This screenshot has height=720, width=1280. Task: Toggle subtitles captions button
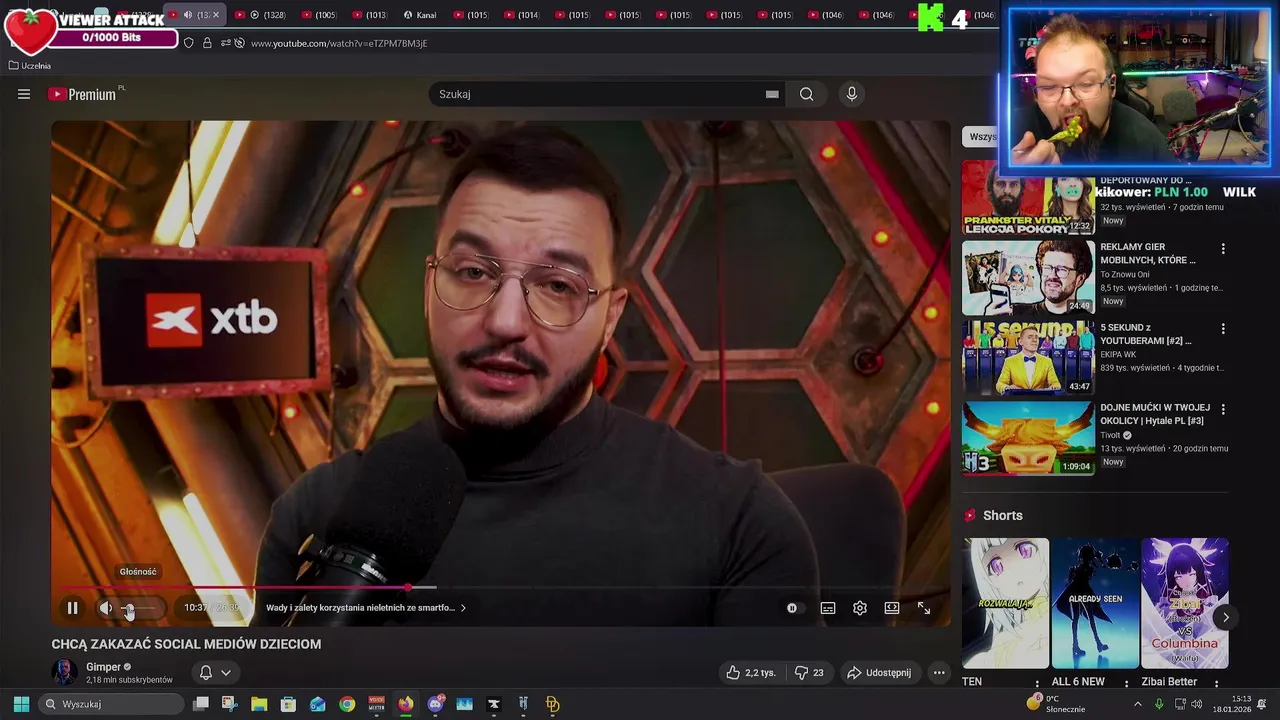828,608
